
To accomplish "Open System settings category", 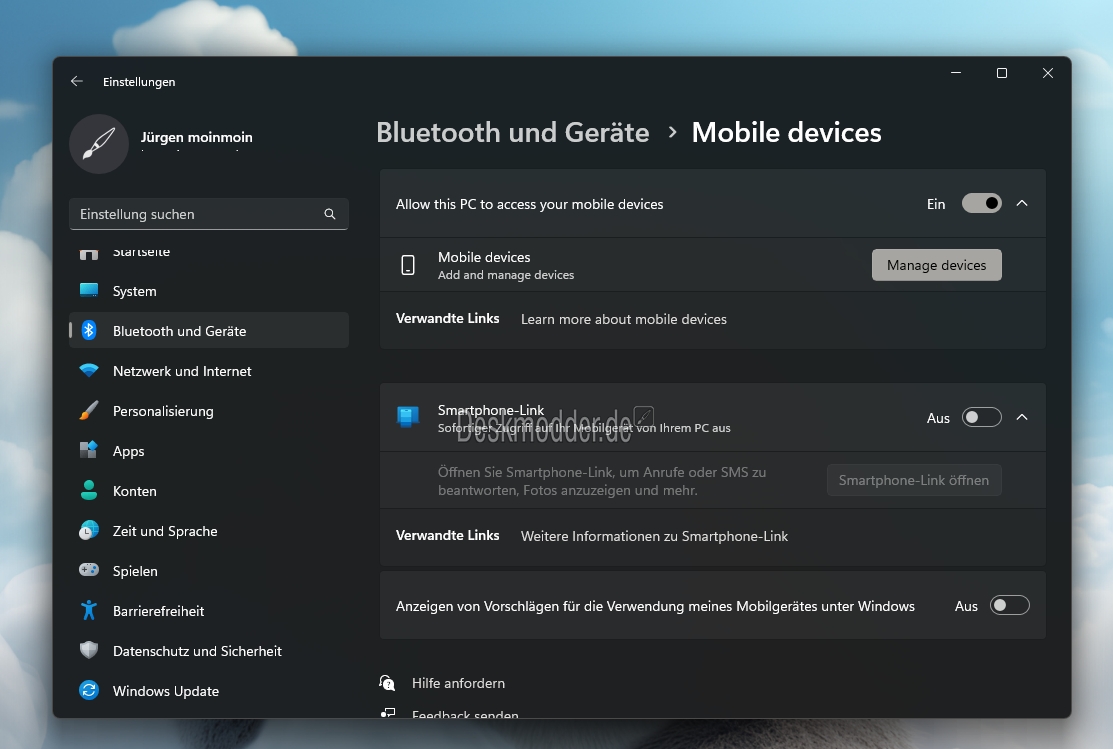I will (209, 291).
